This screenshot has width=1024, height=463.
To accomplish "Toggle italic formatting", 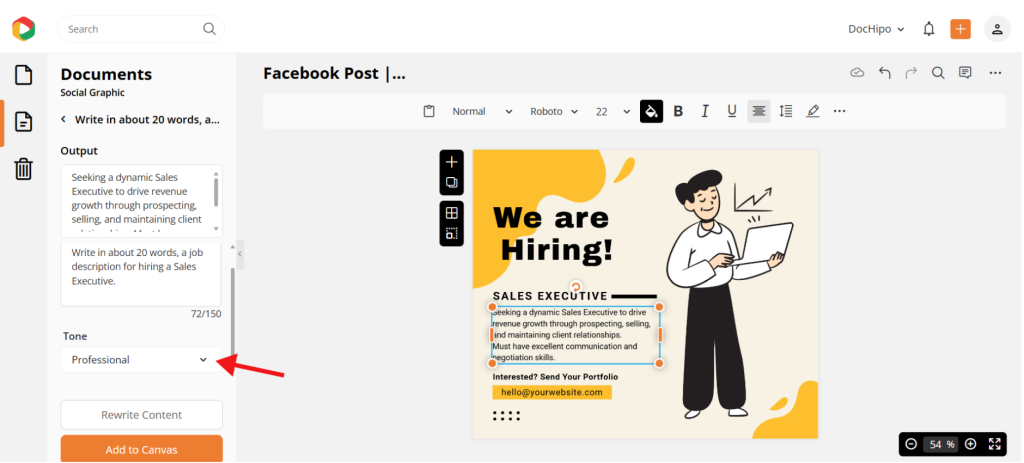I will click(705, 111).
